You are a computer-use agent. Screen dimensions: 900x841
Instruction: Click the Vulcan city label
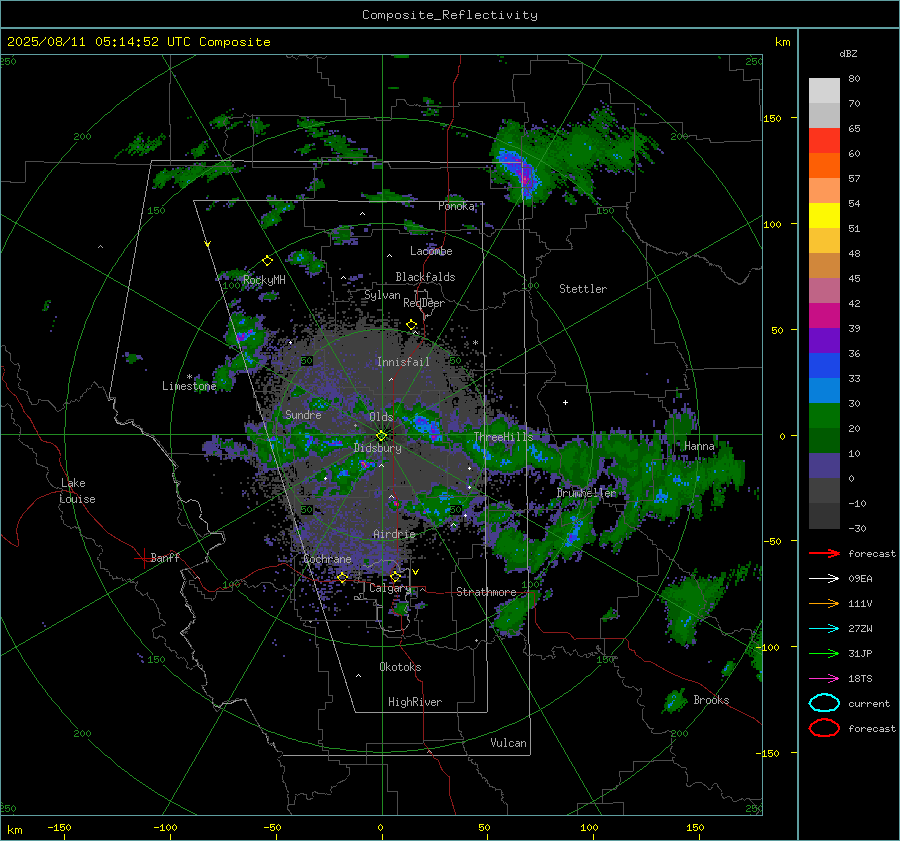point(508,743)
